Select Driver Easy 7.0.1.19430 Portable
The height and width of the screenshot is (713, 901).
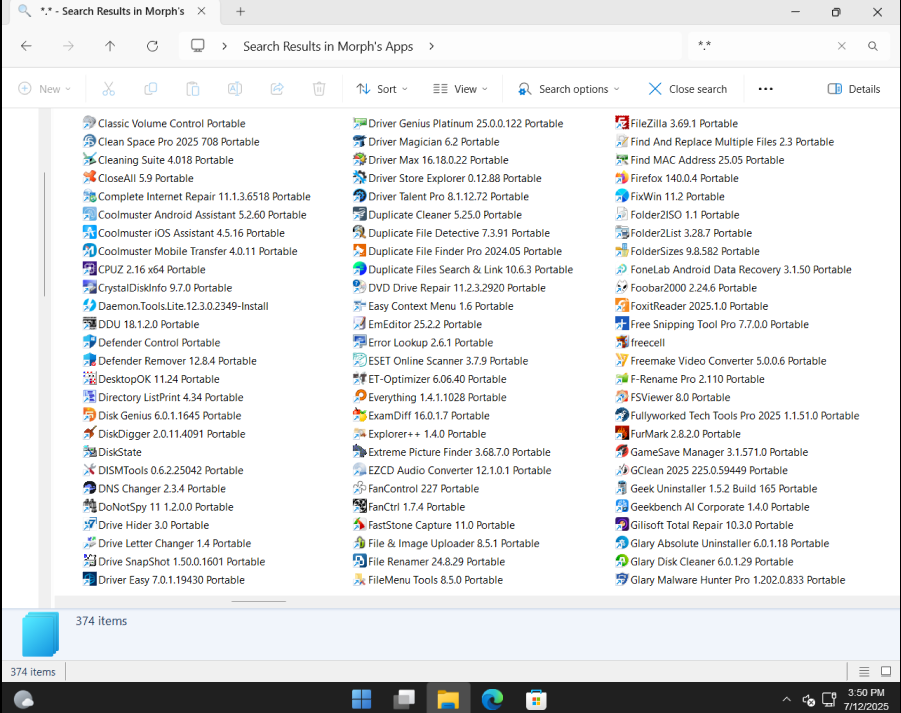pos(164,580)
